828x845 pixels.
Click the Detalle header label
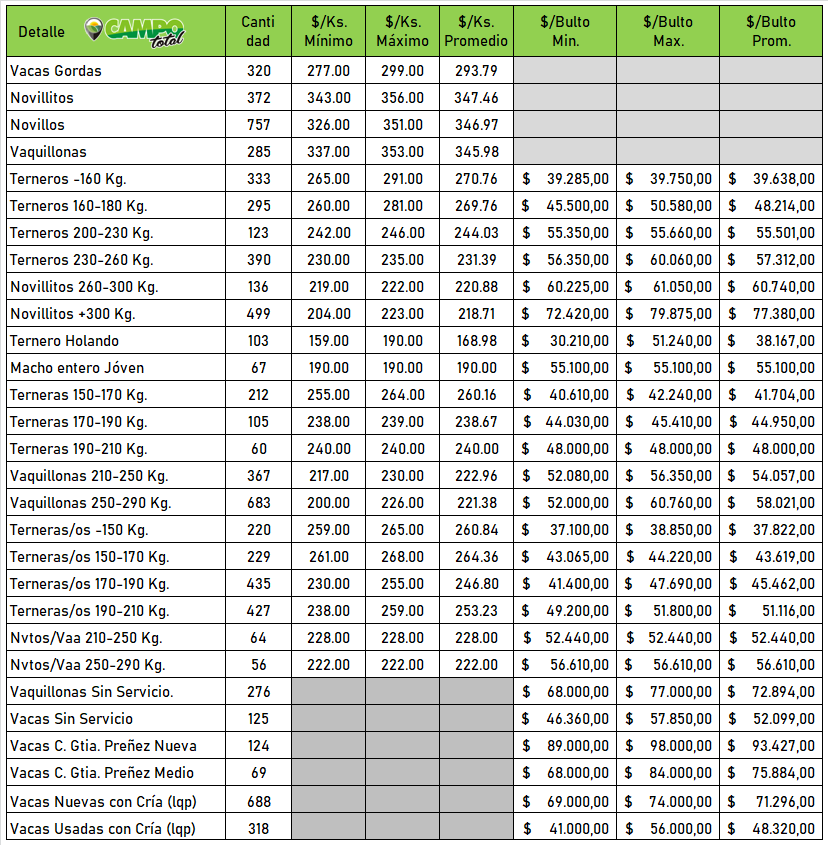(41, 32)
